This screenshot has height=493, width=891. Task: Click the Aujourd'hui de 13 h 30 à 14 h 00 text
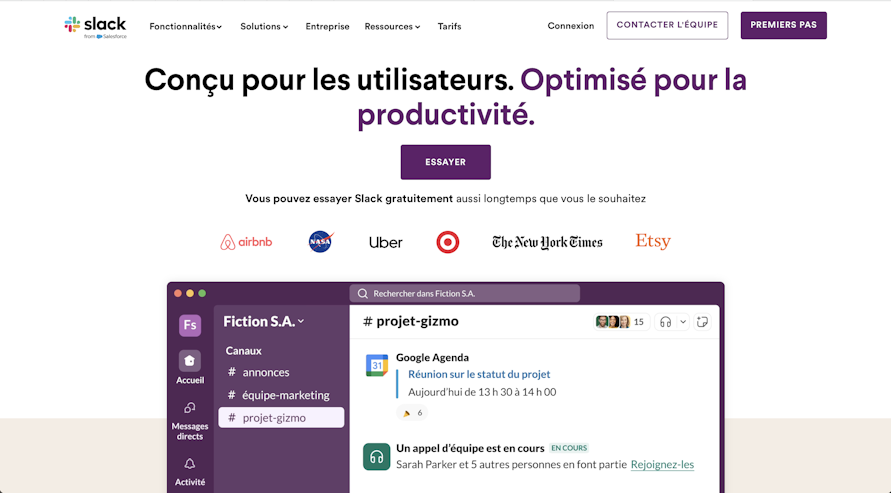[482, 392]
